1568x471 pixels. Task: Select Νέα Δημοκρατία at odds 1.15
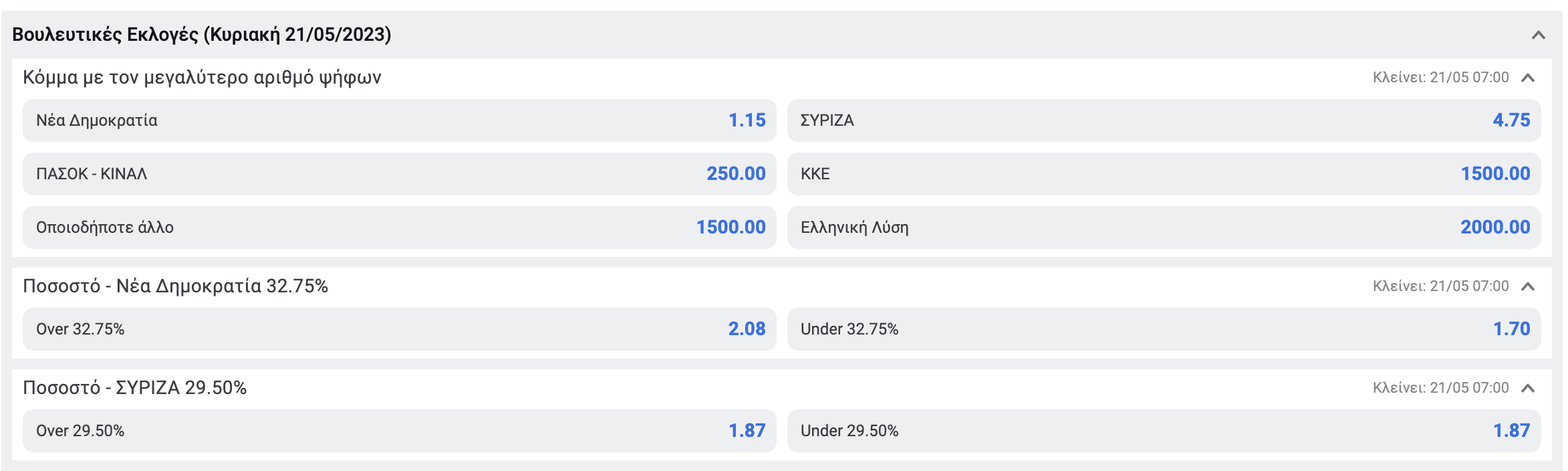click(x=400, y=120)
